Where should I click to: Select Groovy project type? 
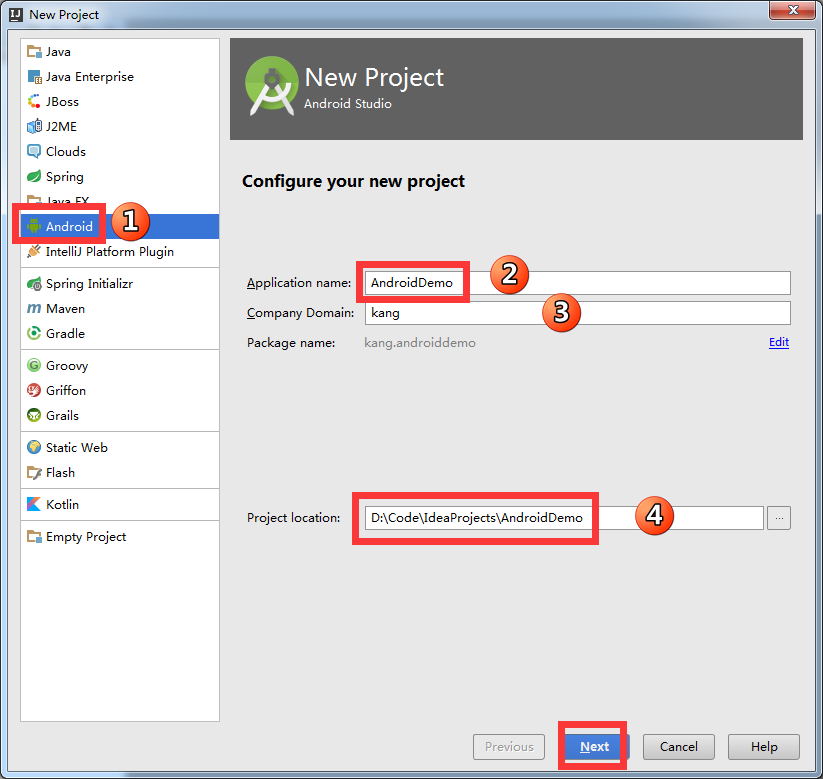(x=120, y=365)
